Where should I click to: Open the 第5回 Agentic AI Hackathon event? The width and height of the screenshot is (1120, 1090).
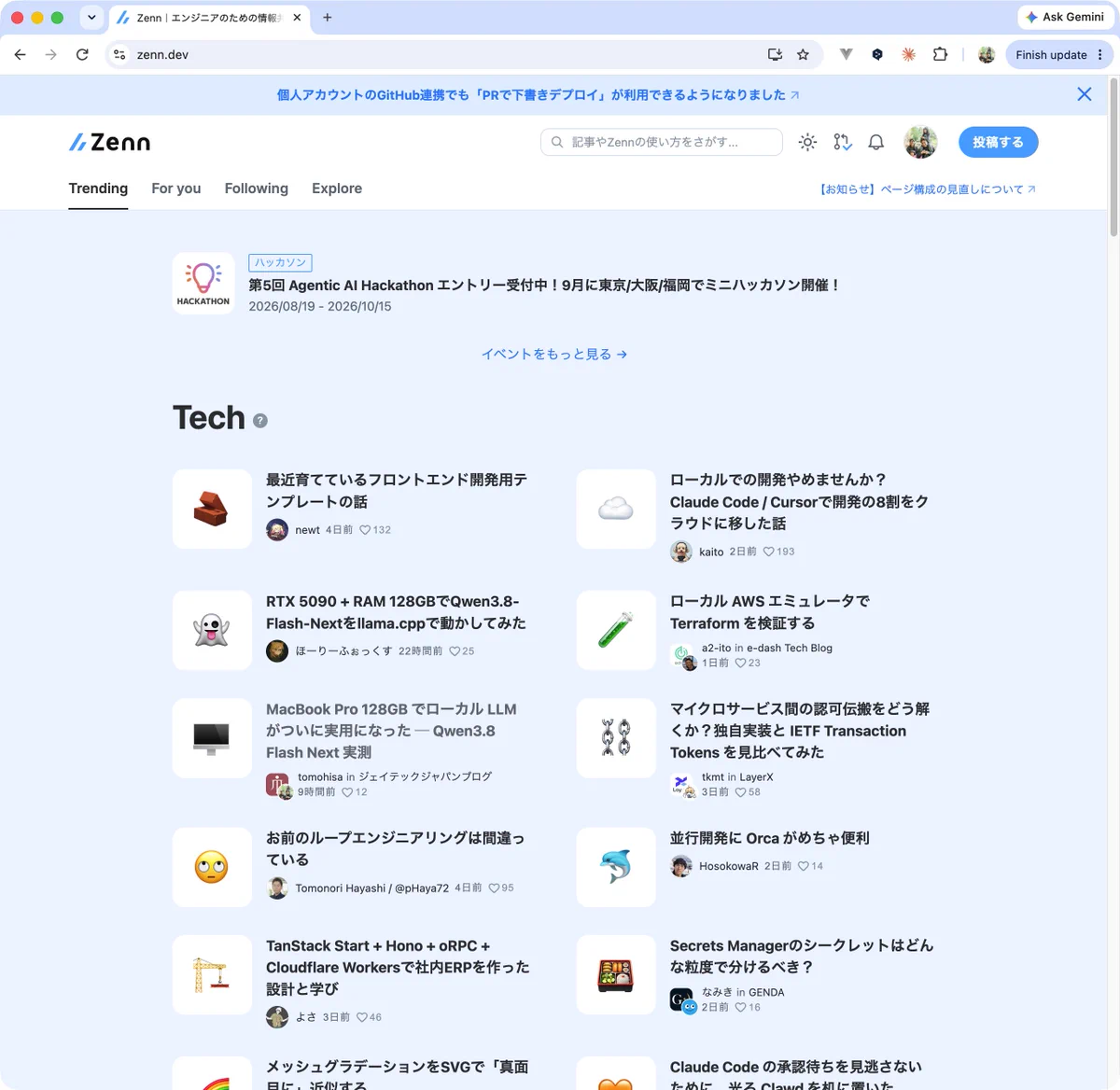pyautogui.click(x=544, y=286)
